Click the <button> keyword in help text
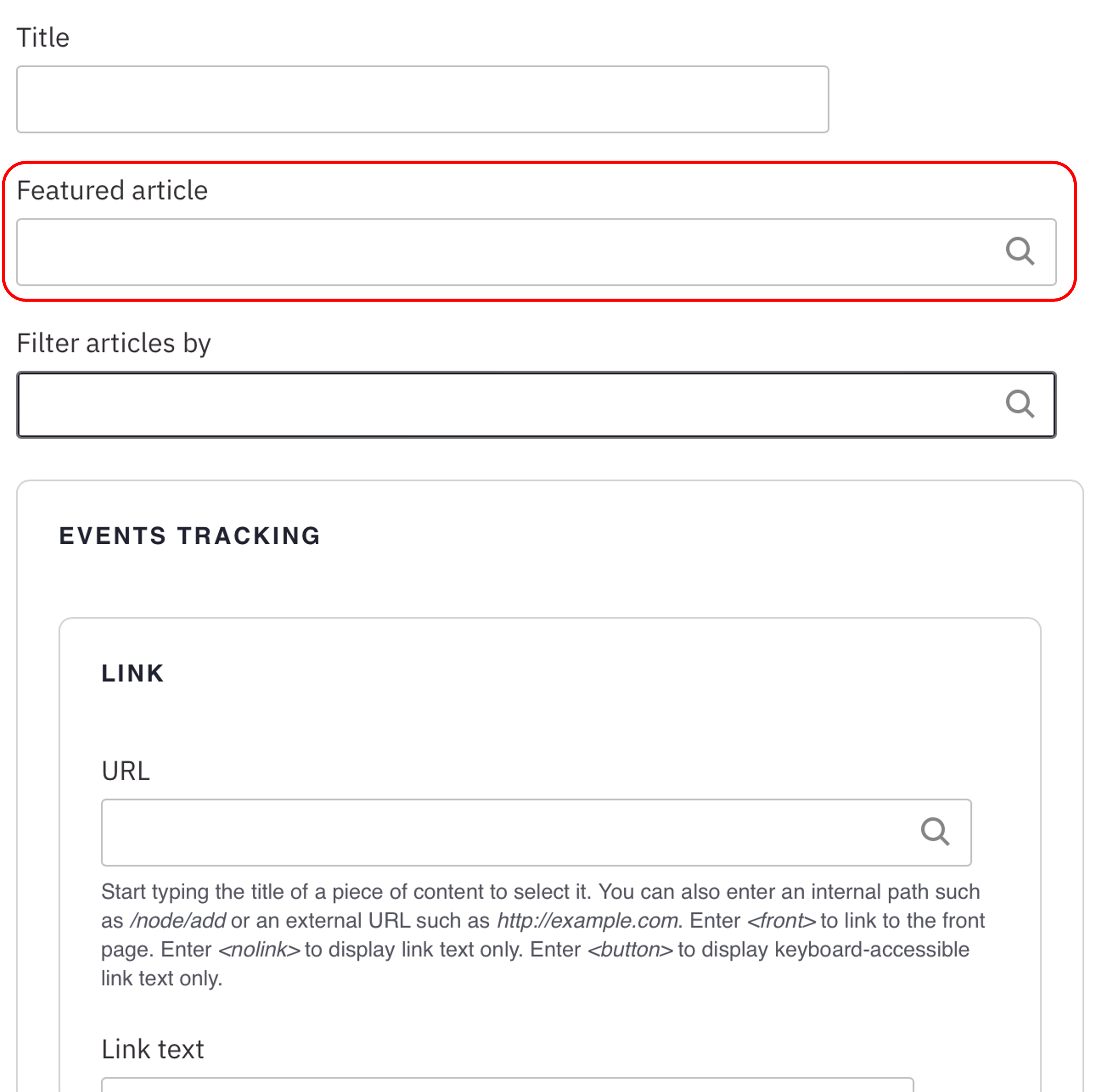Image resolution: width=1106 pixels, height=1092 pixels. (630, 949)
